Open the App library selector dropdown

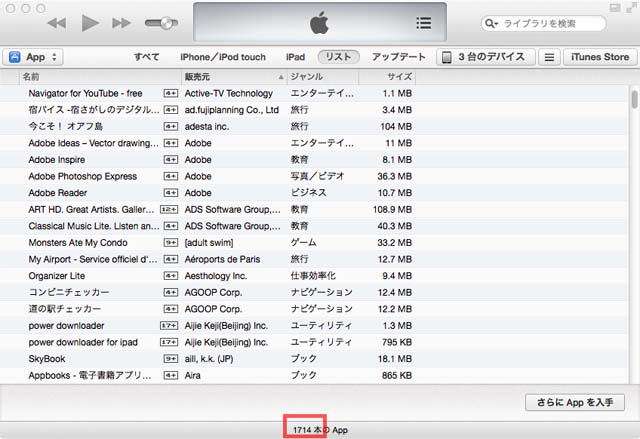tap(33, 57)
